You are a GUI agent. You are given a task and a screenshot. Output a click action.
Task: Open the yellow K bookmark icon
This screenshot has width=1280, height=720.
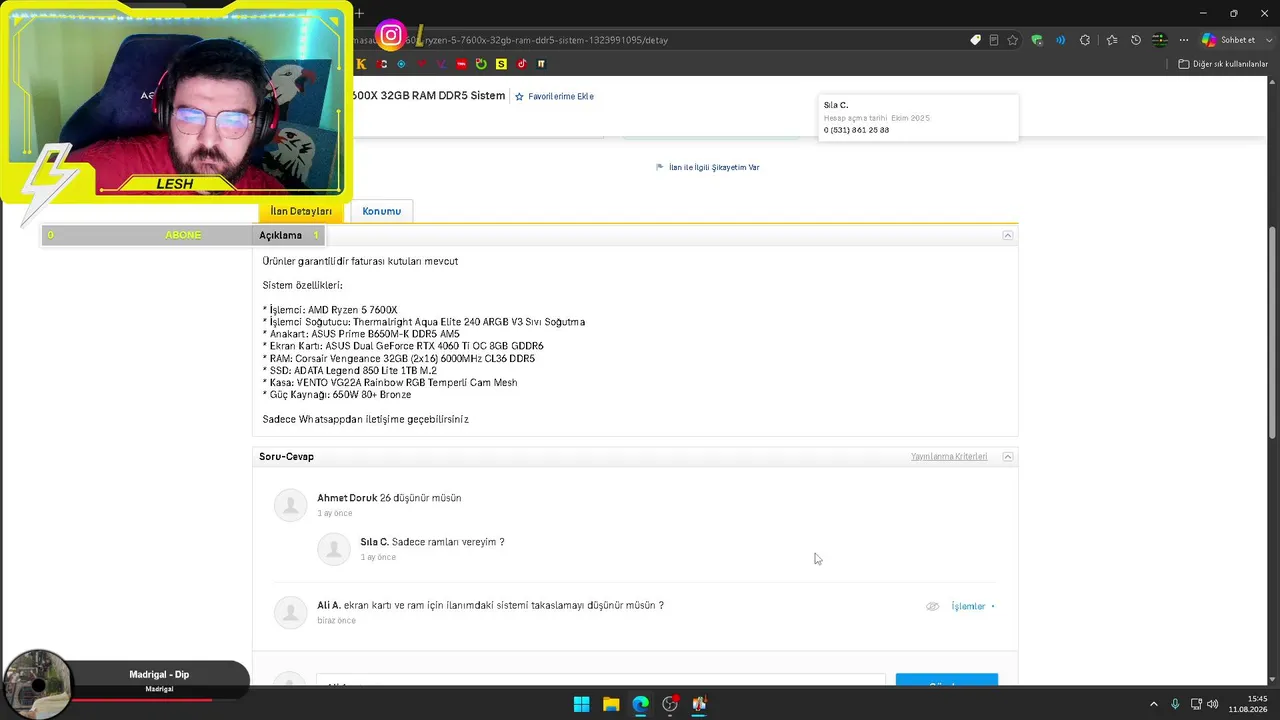(x=361, y=64)
